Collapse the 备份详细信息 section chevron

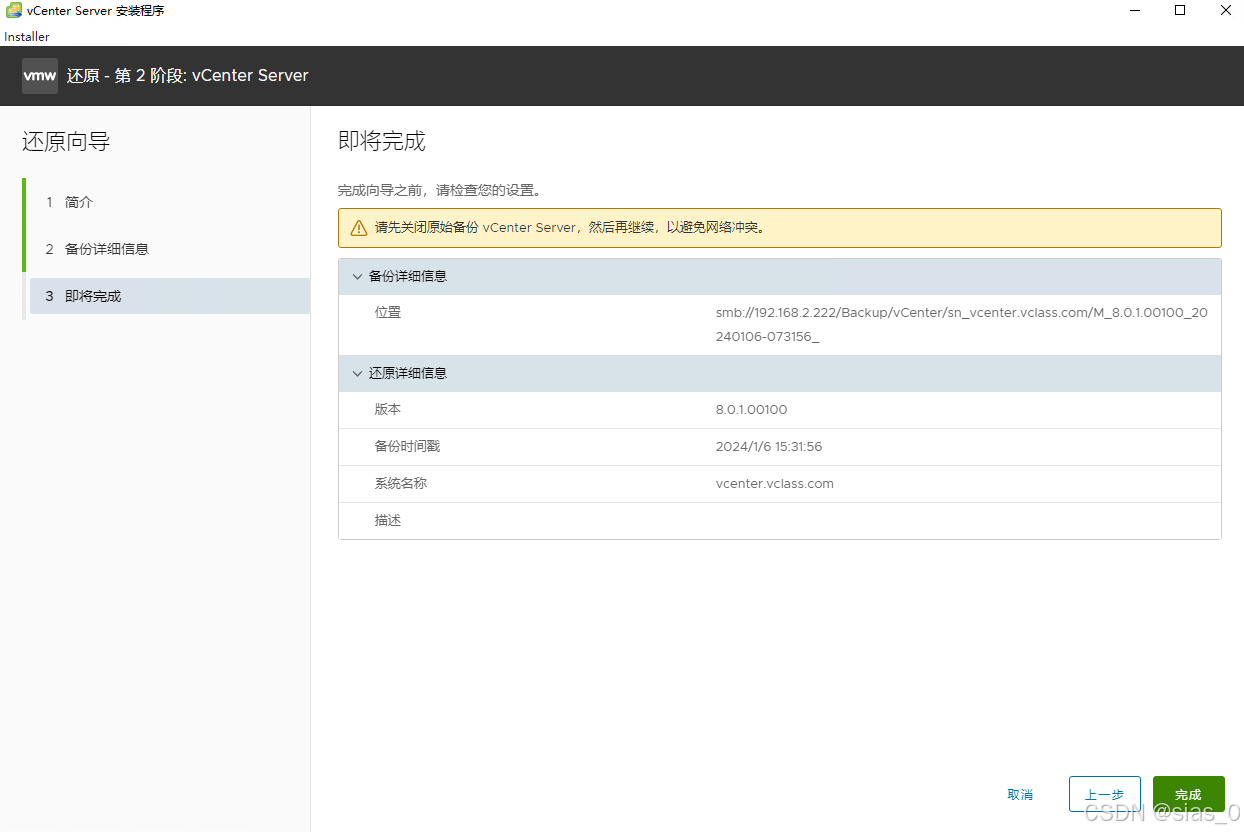pos(357,277)
